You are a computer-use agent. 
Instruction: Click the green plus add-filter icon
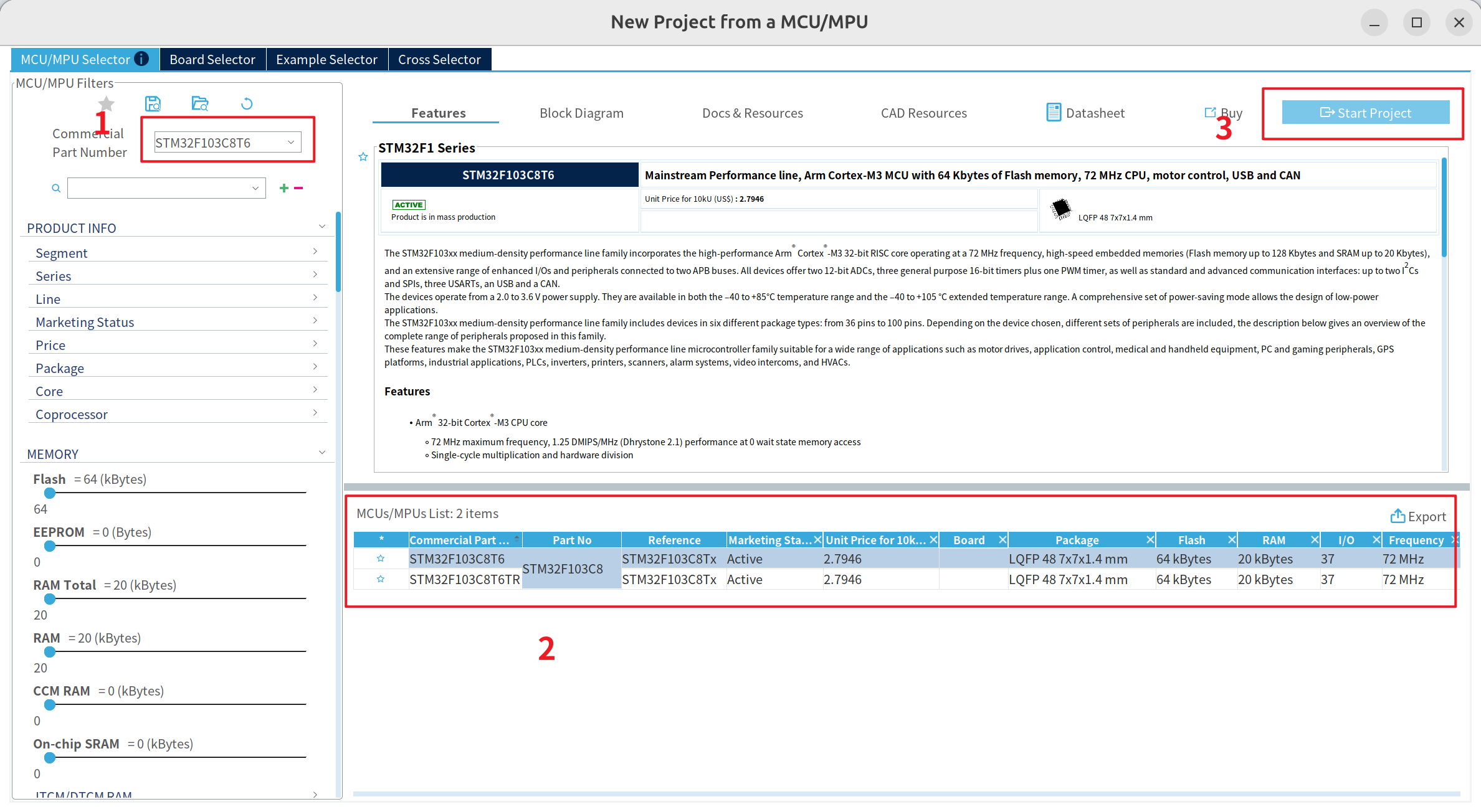pyautogui.click(x=284, y=188)
